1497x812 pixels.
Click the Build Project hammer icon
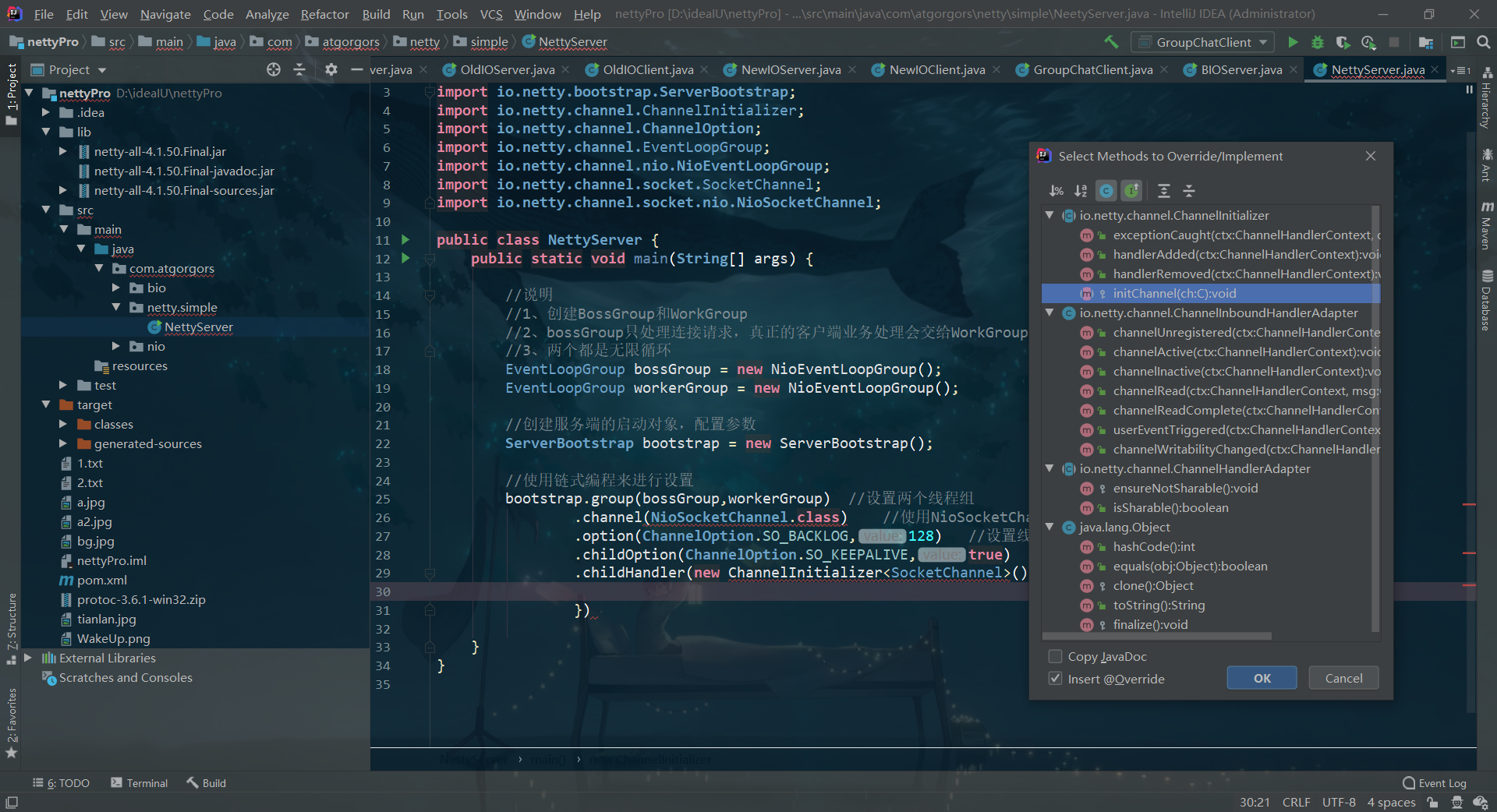coord(1111,42)
